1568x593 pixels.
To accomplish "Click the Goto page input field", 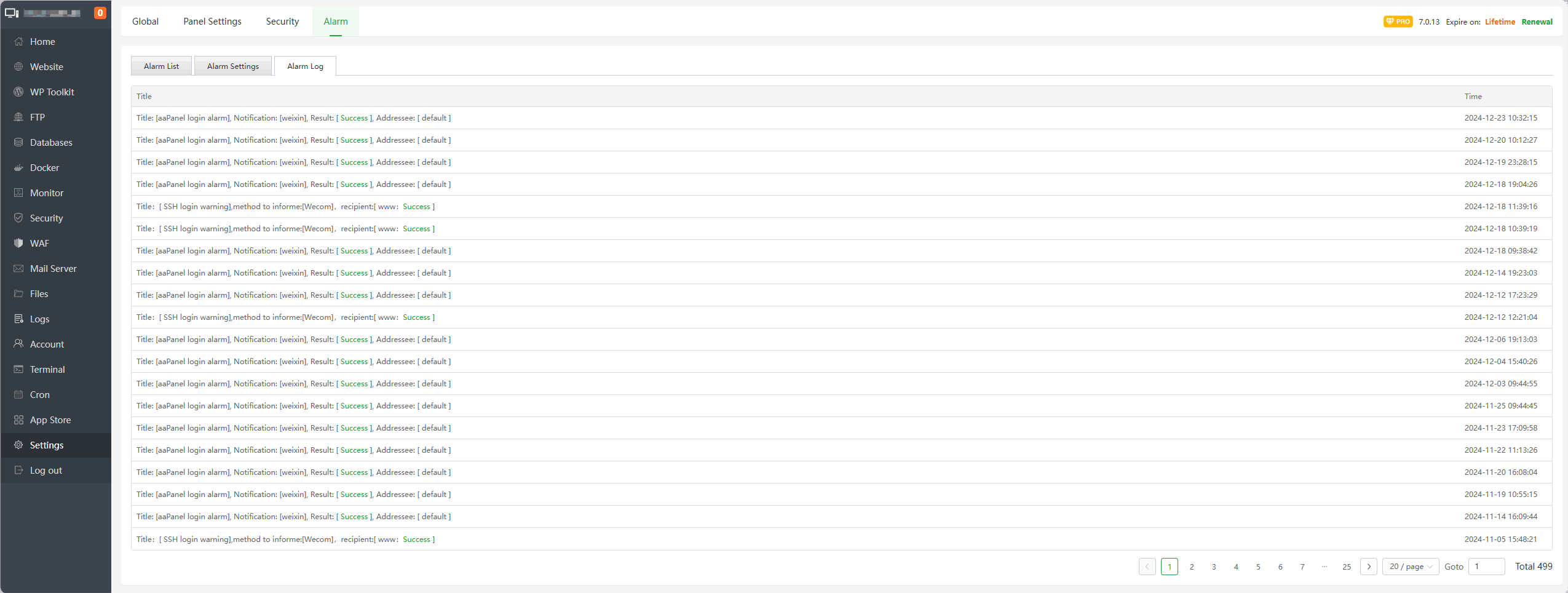I will pos(1486,567).
